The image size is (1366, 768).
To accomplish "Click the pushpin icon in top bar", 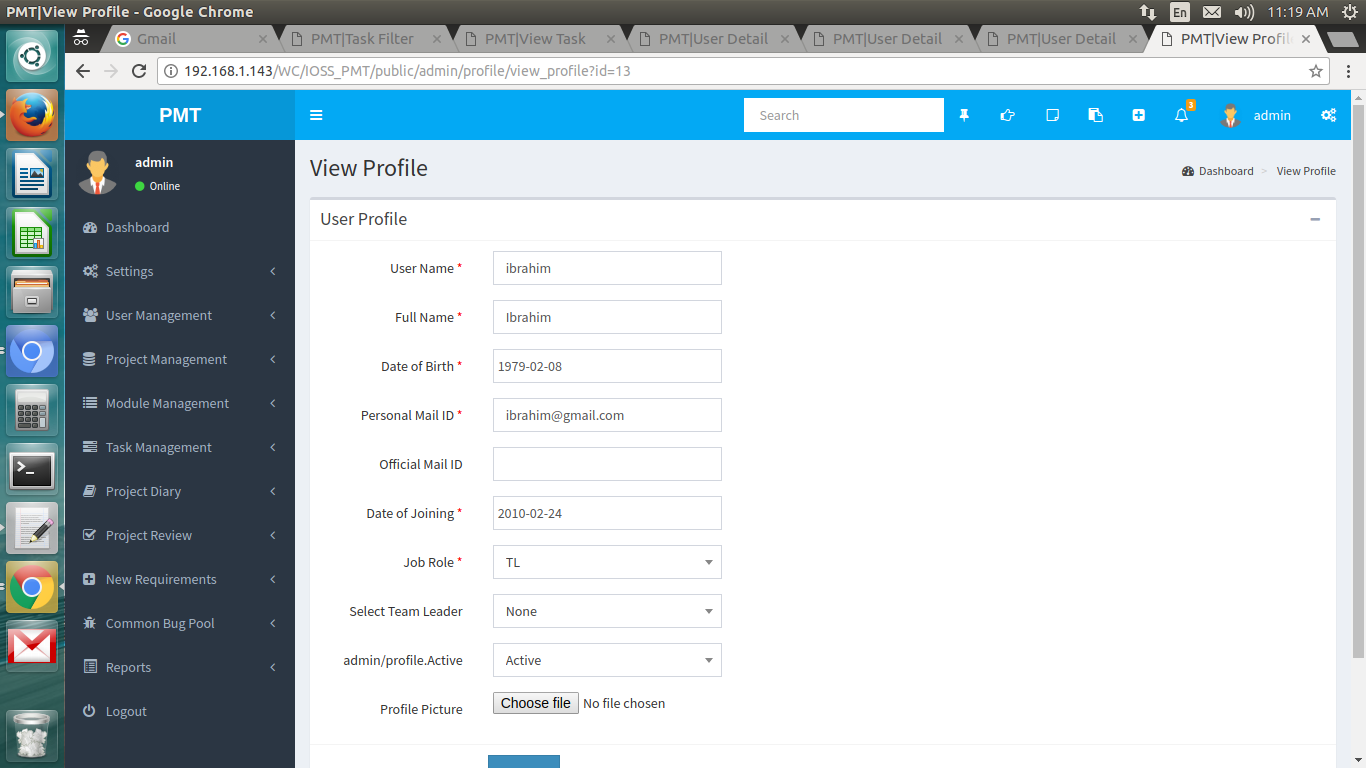I will point(964,115).
